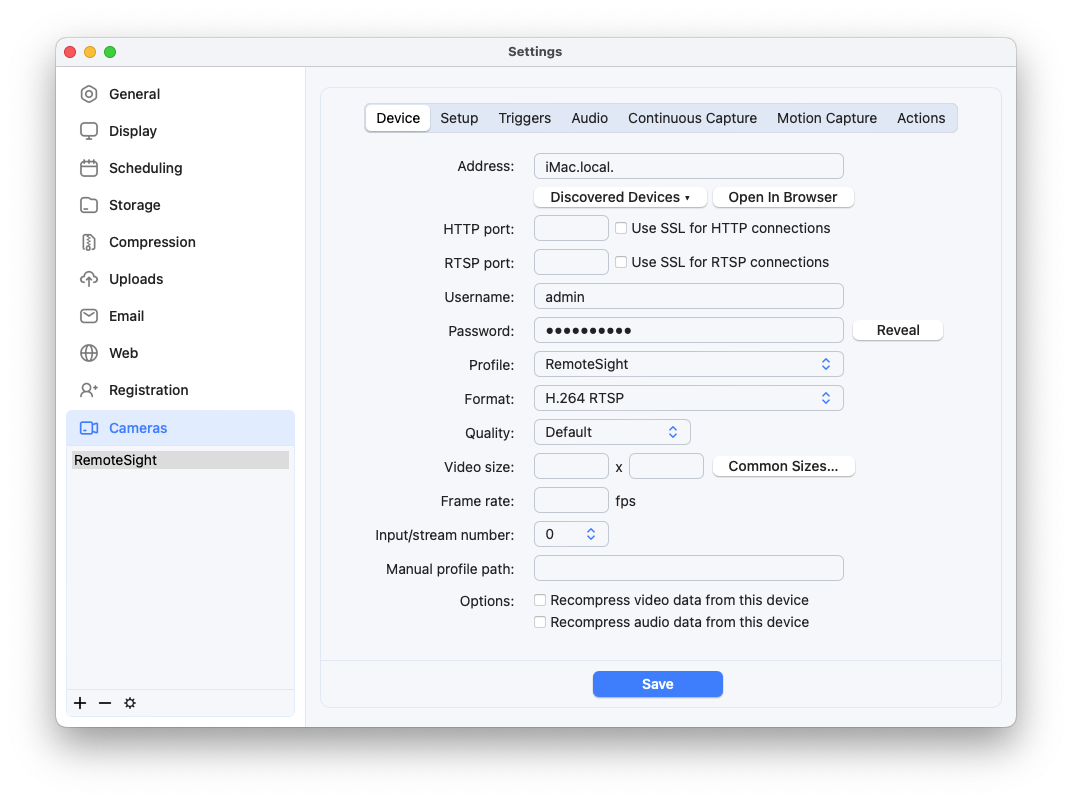Switch to the Motion Capture tab
This screenshot has height=801, width=1072.
click(827, 118)
